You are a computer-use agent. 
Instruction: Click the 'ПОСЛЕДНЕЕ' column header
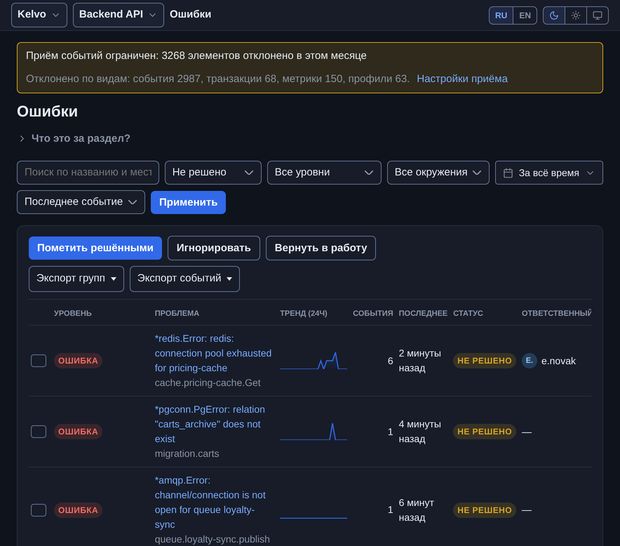click(x=423, y=313)
